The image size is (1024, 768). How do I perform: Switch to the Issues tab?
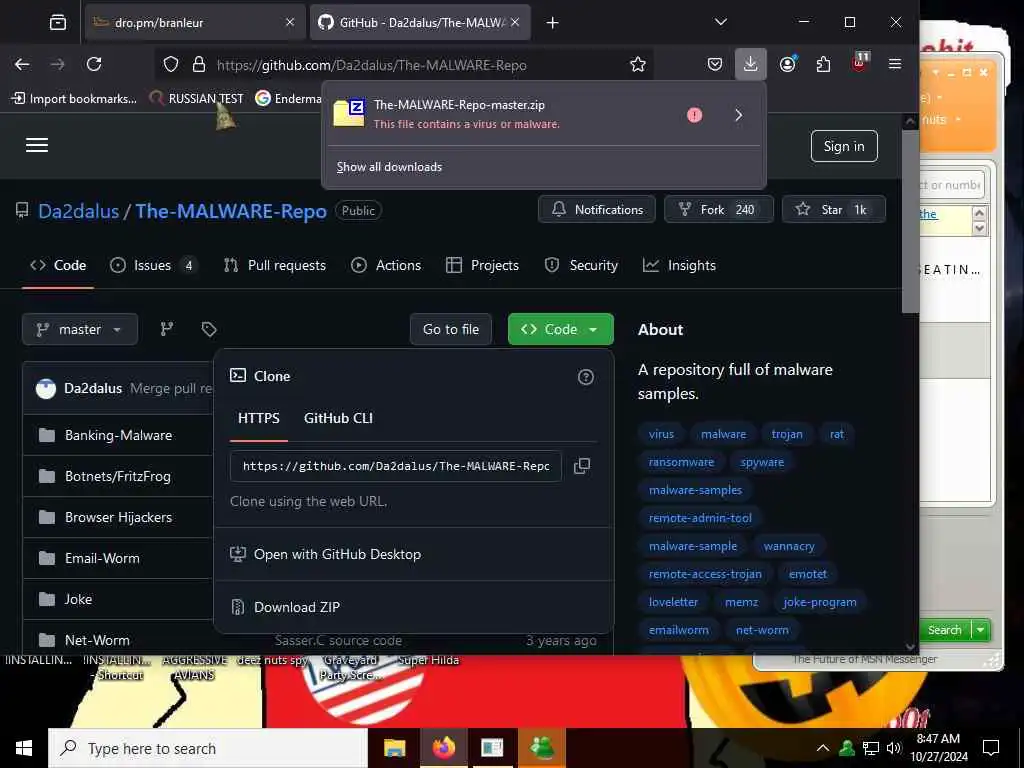(155, 265)
